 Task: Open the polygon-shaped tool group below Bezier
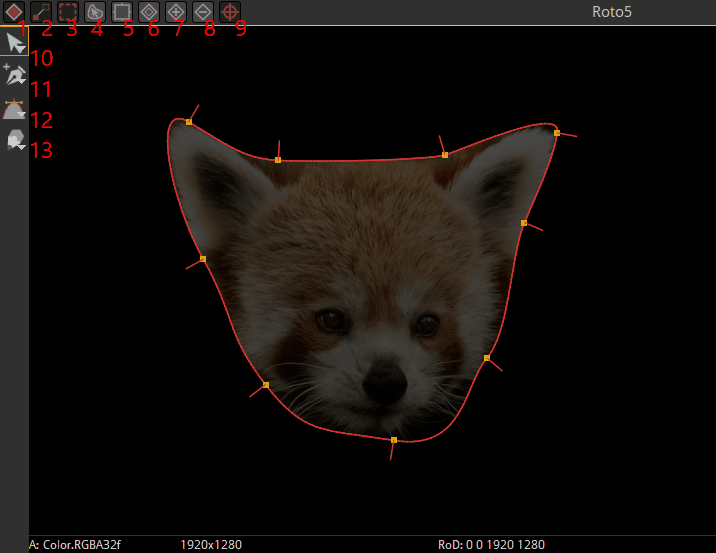coord(15,140)
